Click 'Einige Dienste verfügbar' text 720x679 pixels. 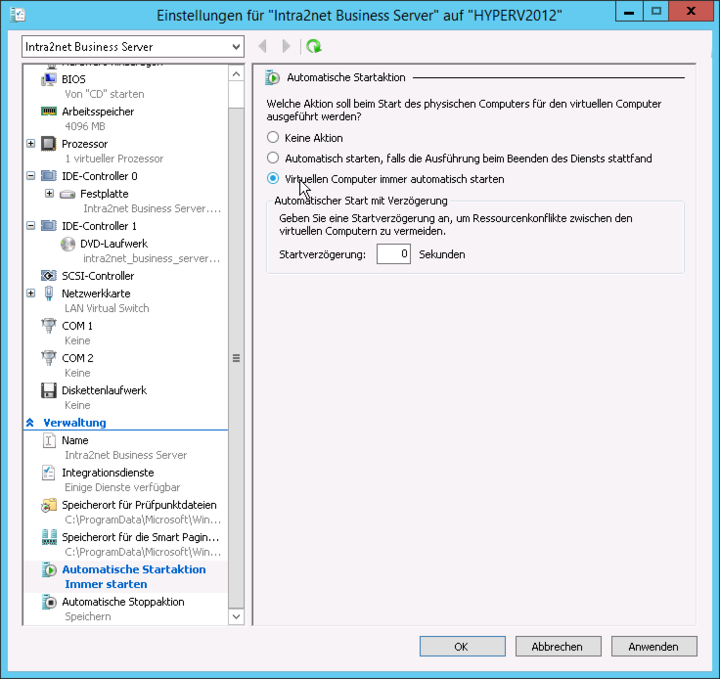[x=122, y=488]
